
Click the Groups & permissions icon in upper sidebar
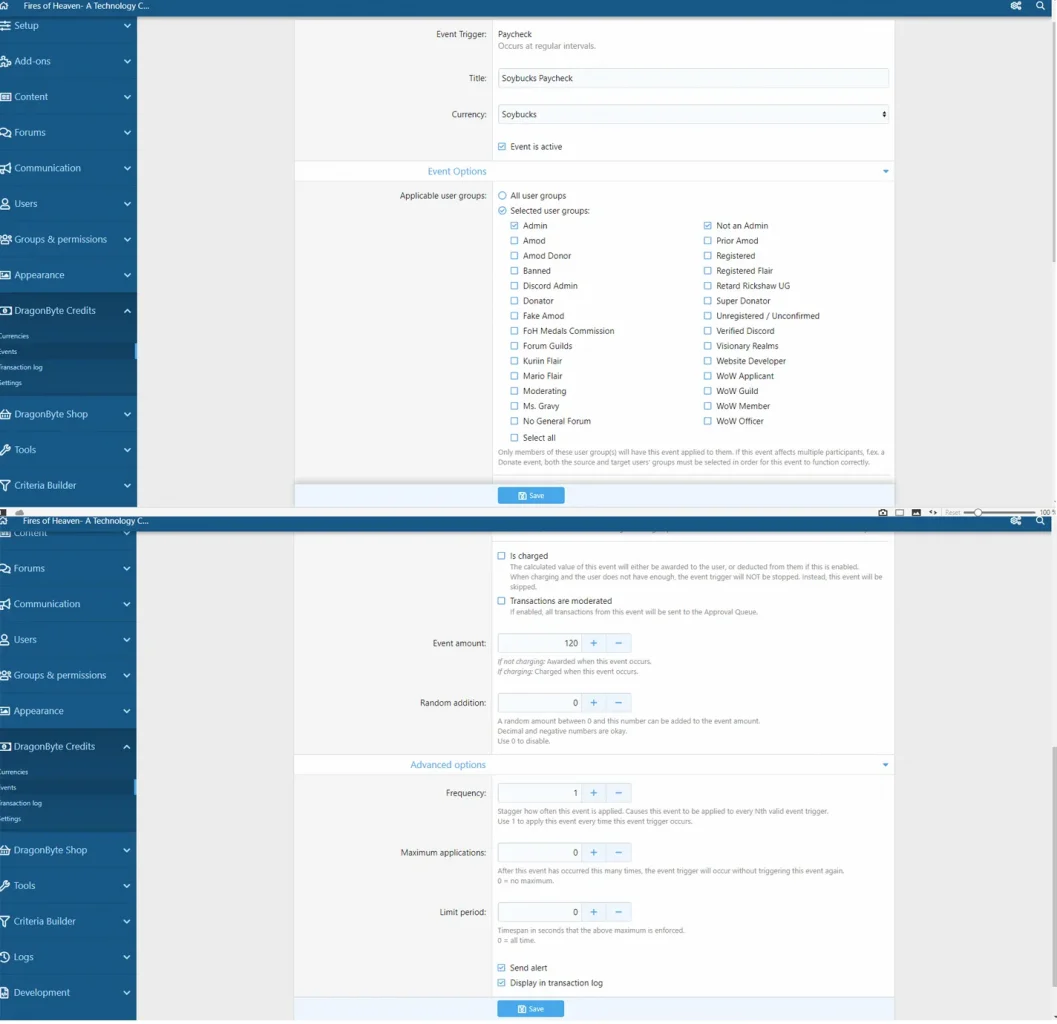[5, 239]
